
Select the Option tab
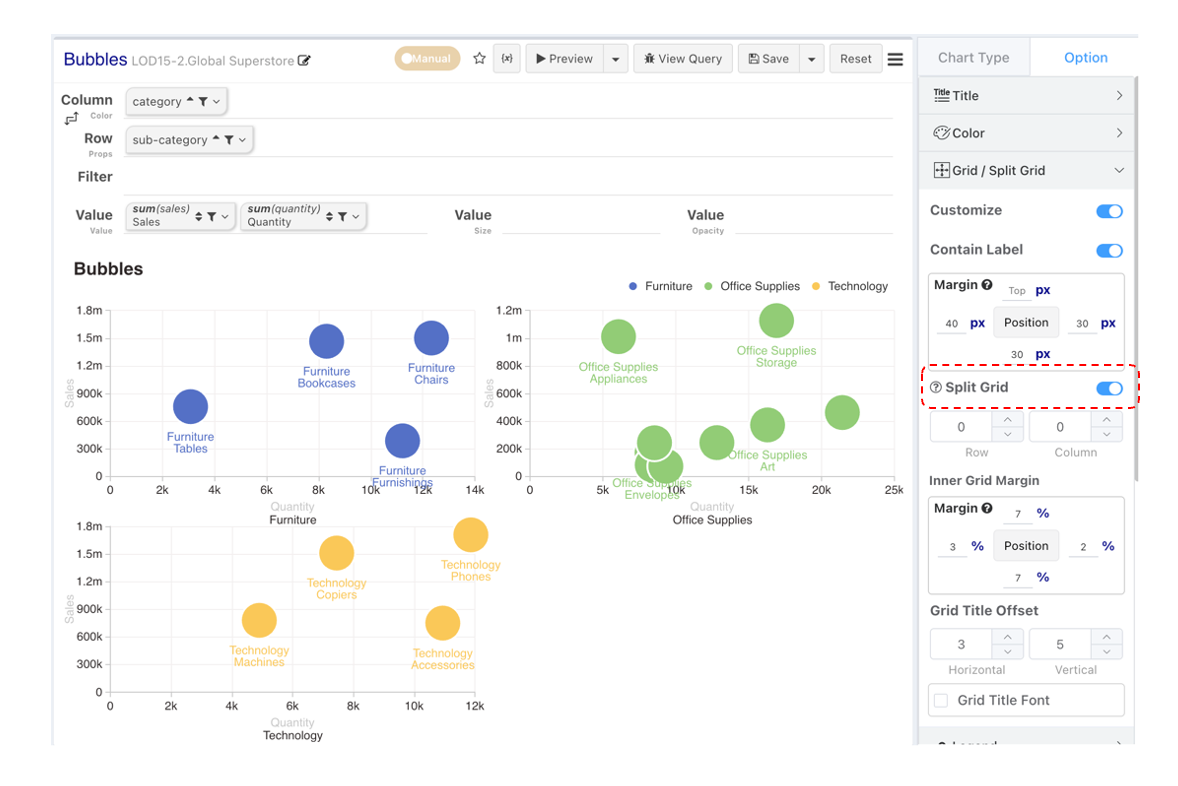[x=1086, y=57]
